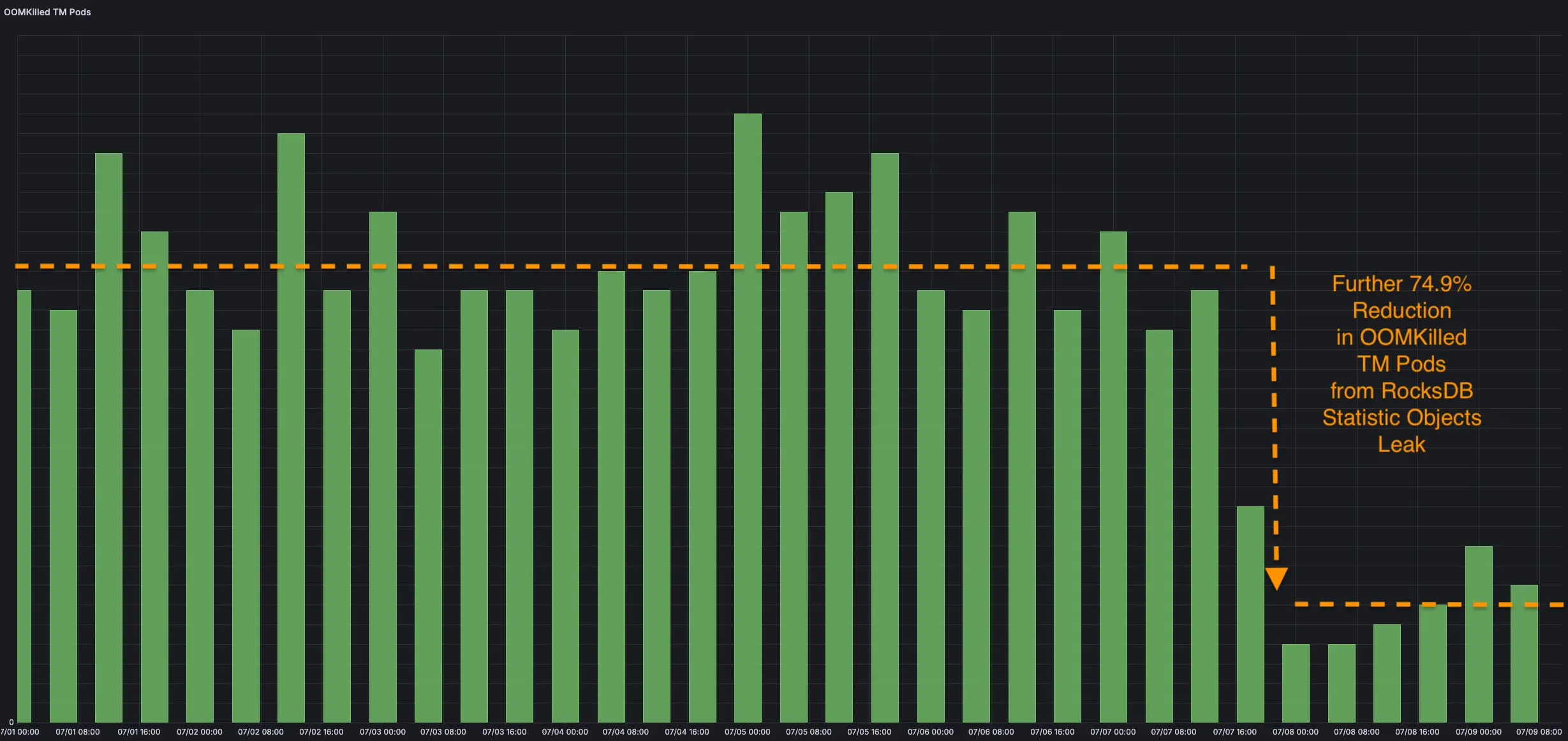
Task: Select bar between 07/05 16:00 and 07/06 00:00
Action: coord(885,437)
